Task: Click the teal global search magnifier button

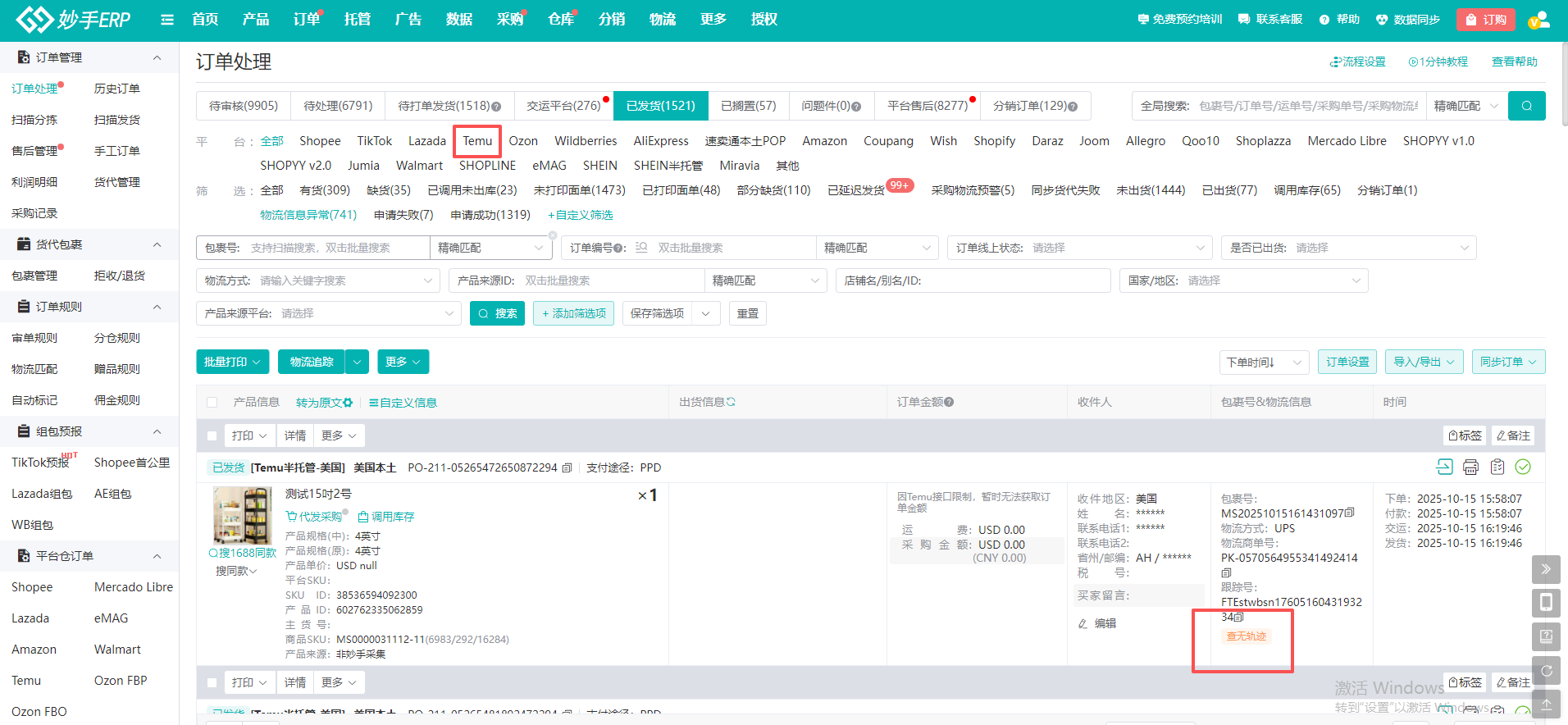Action: coord(1526,106)
